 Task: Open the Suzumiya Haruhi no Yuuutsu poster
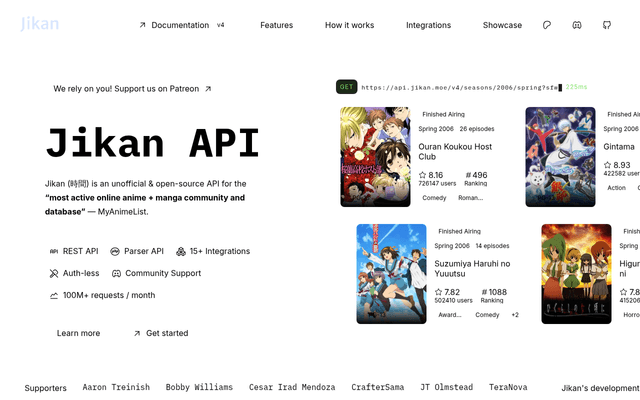391,274
